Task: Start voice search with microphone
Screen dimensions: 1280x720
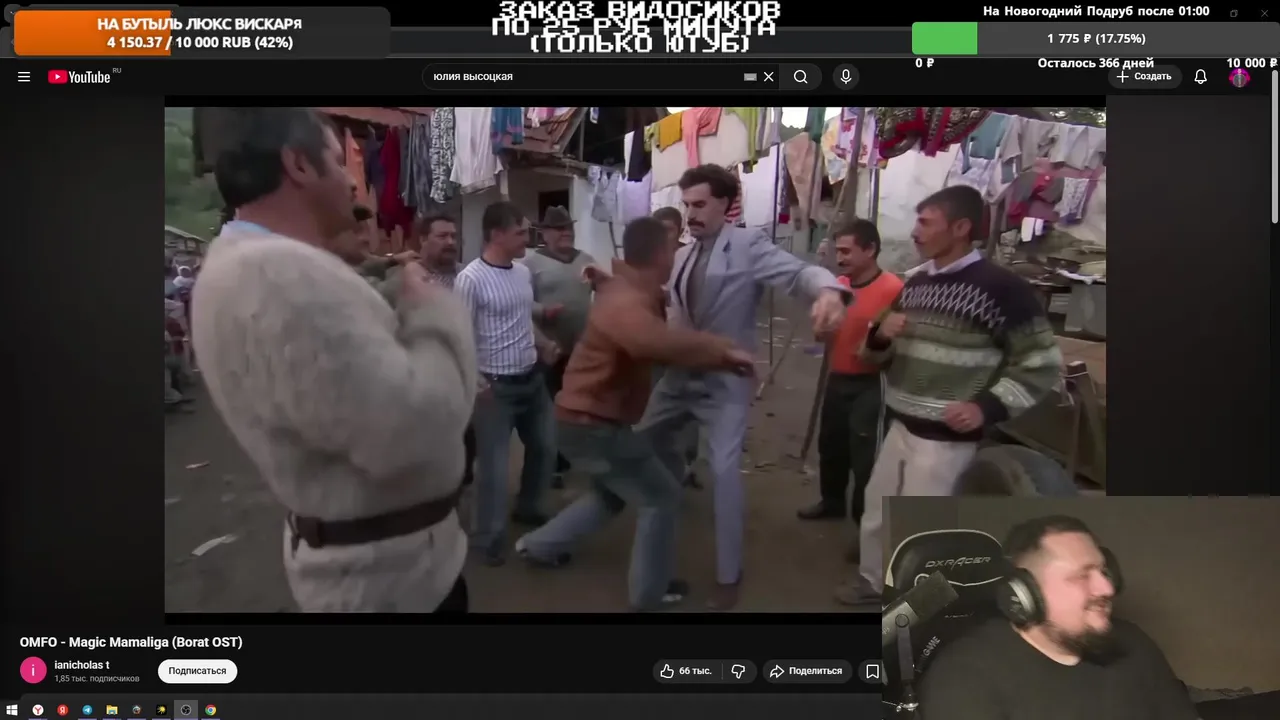Action: tap(846, 77)
